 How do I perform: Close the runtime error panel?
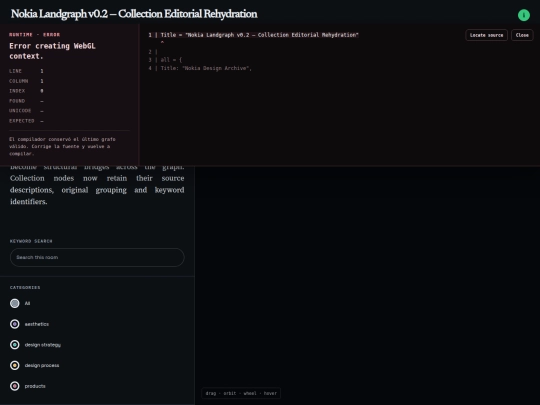[522, 35]
